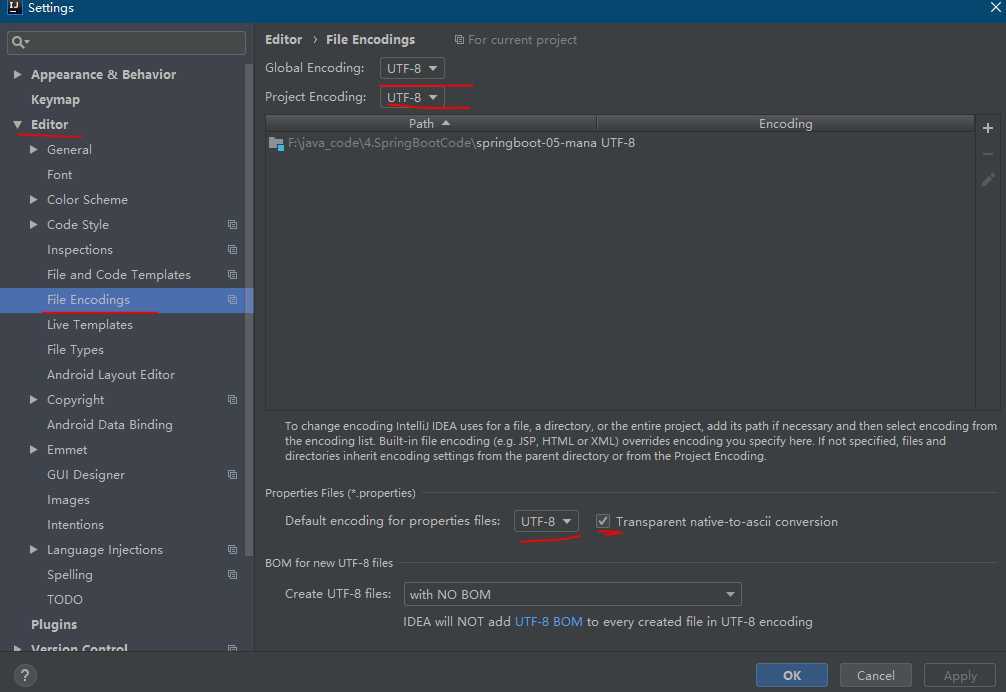Click the settings search field
The image size is (1006, 692).
126,42
